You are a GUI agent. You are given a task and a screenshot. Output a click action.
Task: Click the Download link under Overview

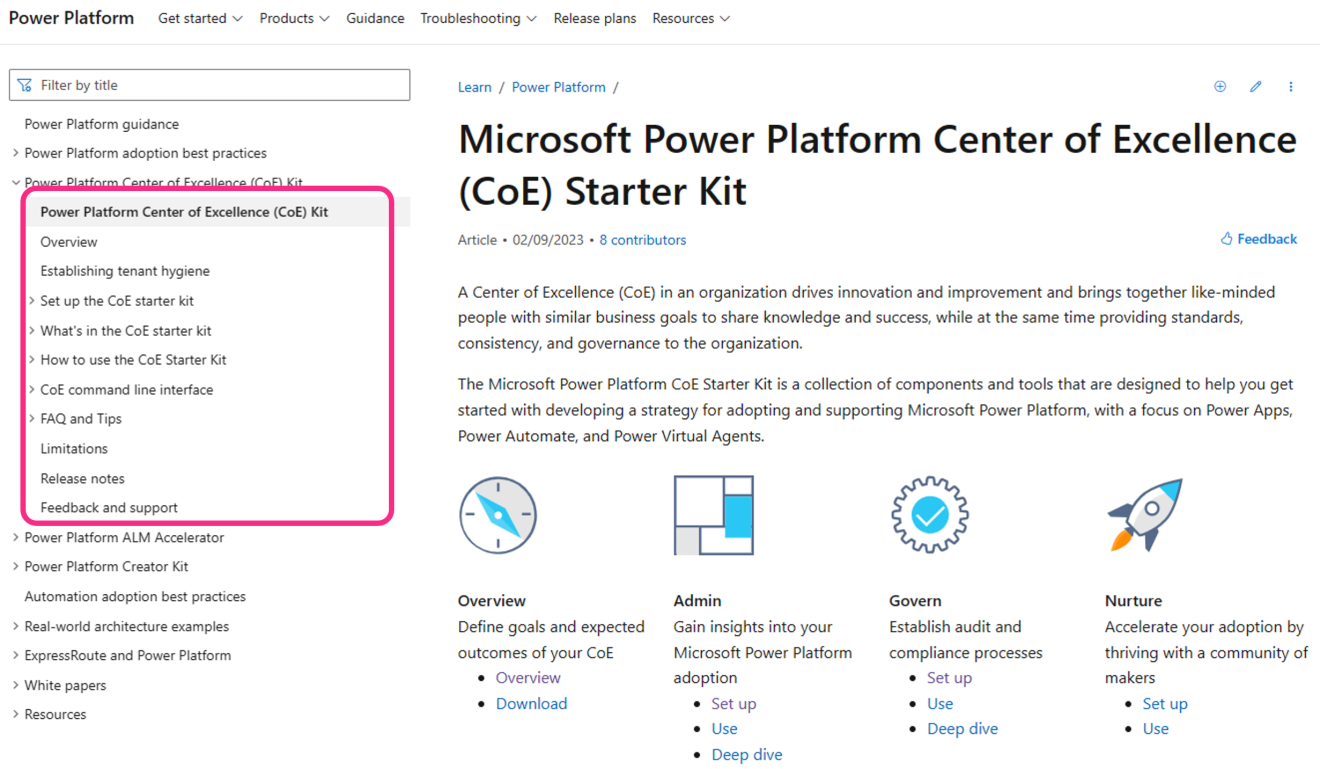click(x=531, y=703)
